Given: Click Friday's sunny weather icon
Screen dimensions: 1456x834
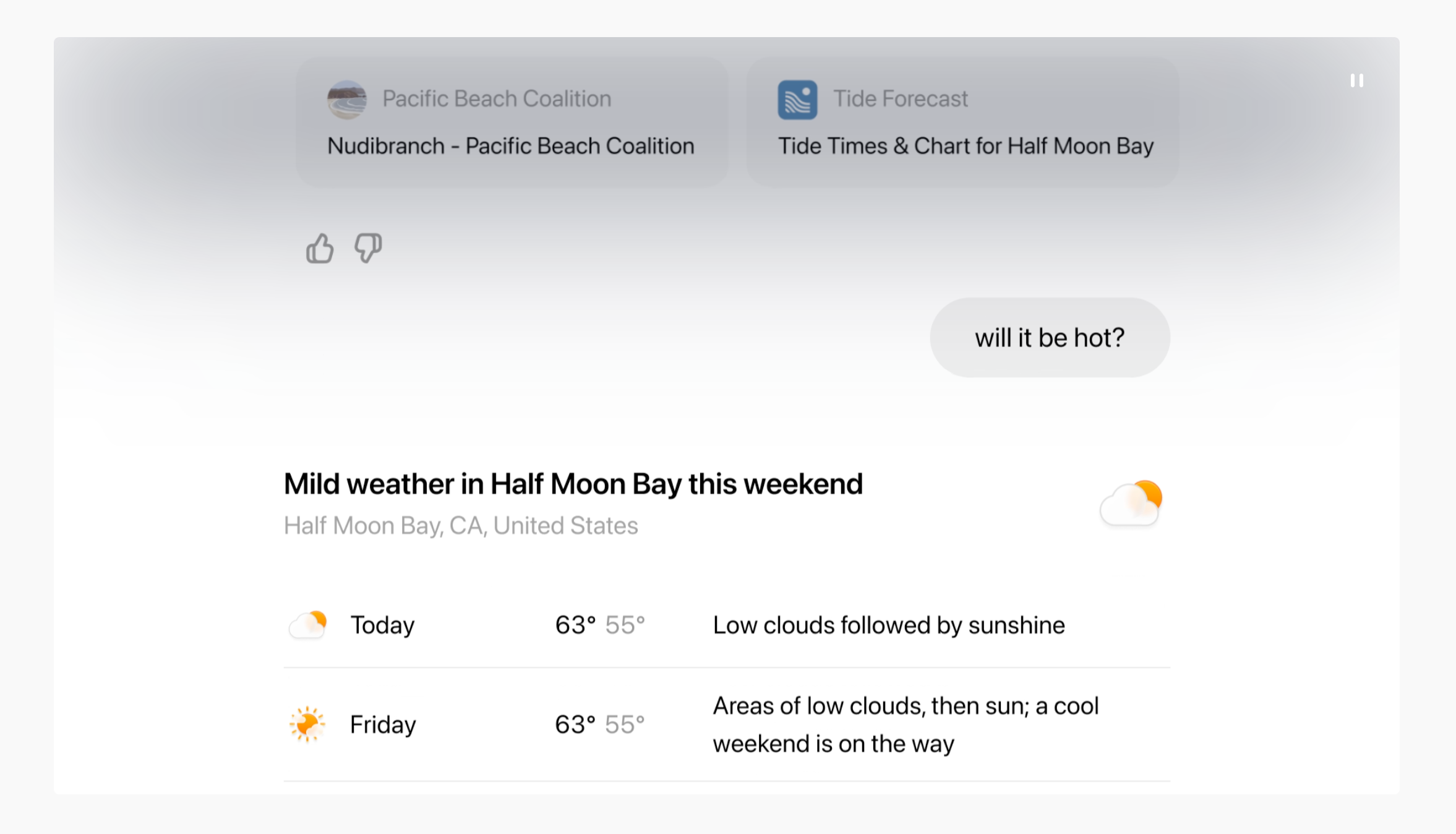Looking at the screenshot, I should 307,724.
